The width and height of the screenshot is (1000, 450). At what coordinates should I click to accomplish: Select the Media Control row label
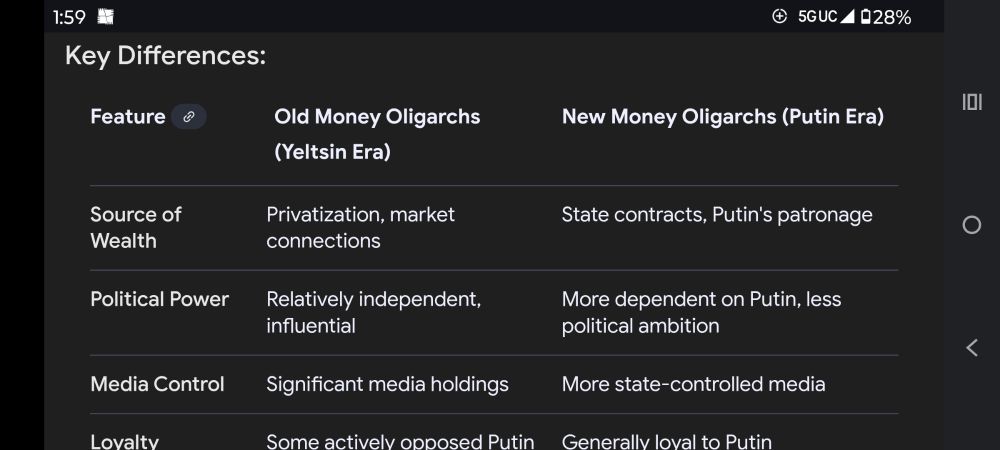pyautogui.click(x=158, y=384)
